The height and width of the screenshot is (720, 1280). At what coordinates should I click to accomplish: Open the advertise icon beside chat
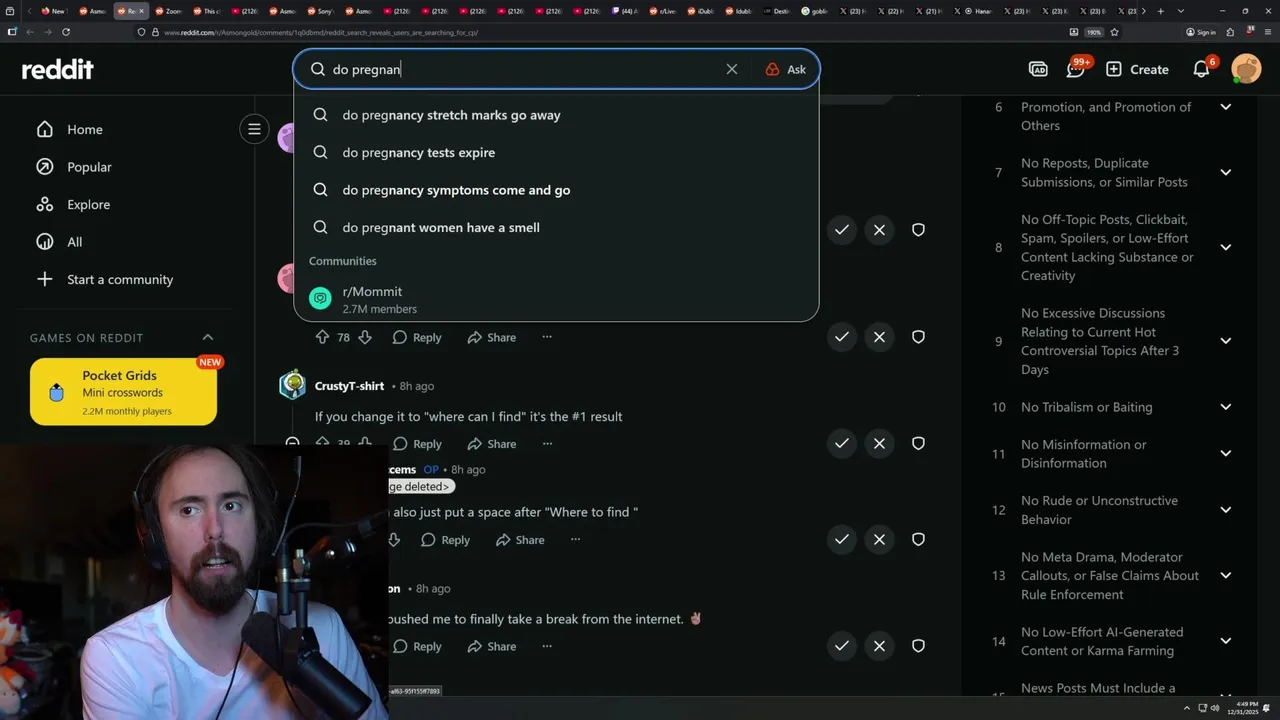[x=1038, y=69]
